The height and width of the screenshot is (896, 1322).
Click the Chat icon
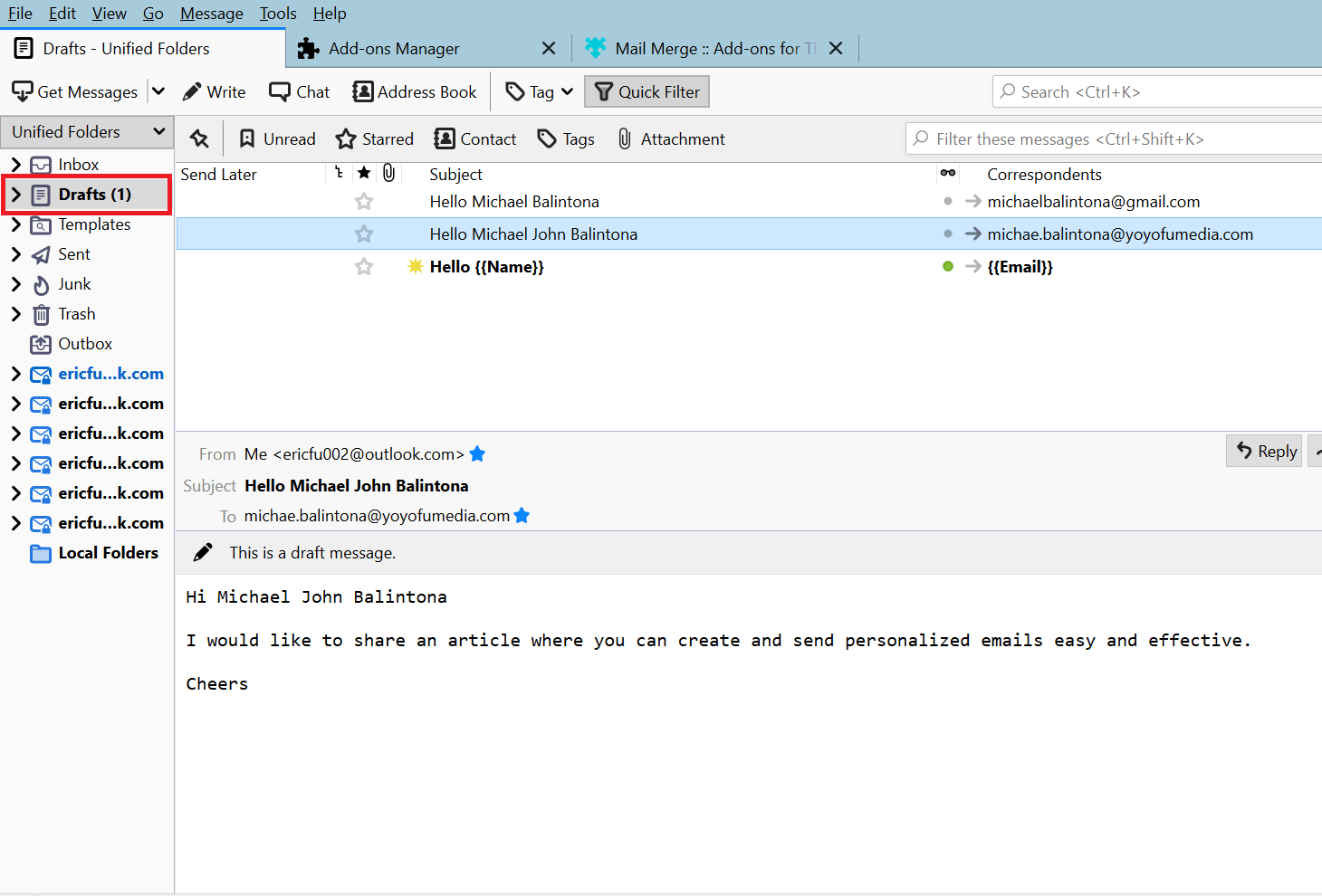(299, 91)
